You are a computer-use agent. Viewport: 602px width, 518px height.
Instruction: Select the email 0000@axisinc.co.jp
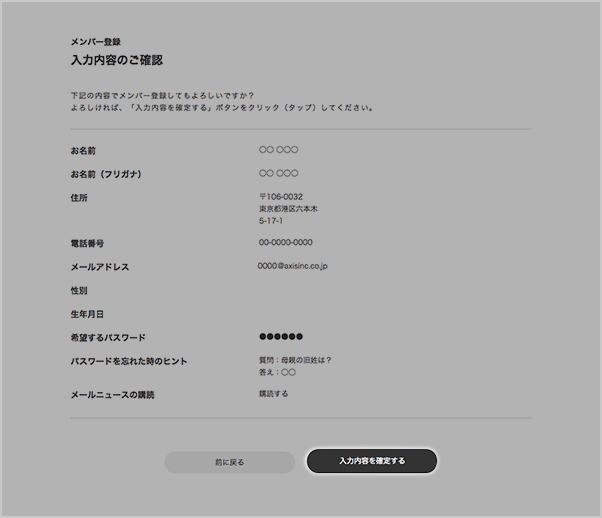pyautogui.click(x=293, y=266)
